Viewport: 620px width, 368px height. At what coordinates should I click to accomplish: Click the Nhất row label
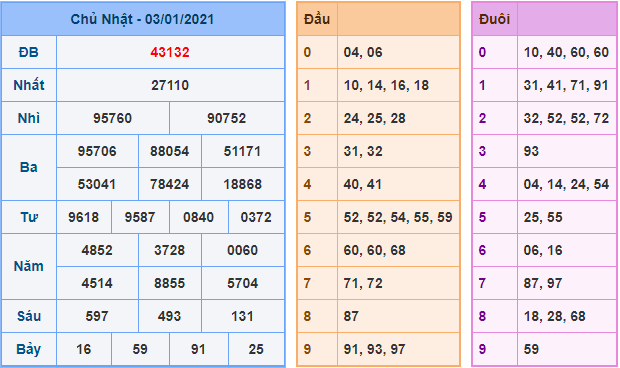[29, 85]
